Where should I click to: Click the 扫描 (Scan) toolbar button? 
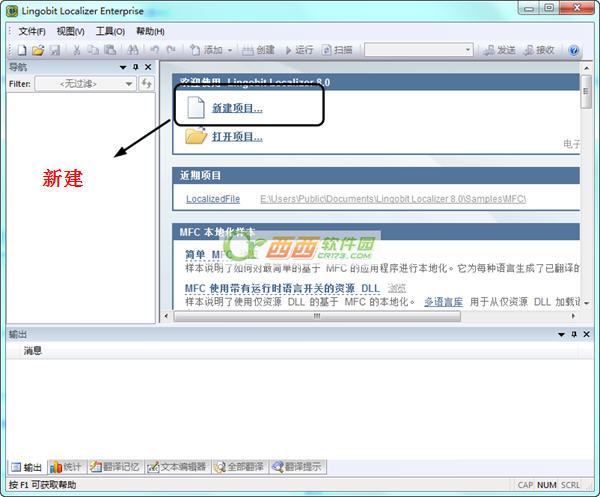(x=337, y=50)
